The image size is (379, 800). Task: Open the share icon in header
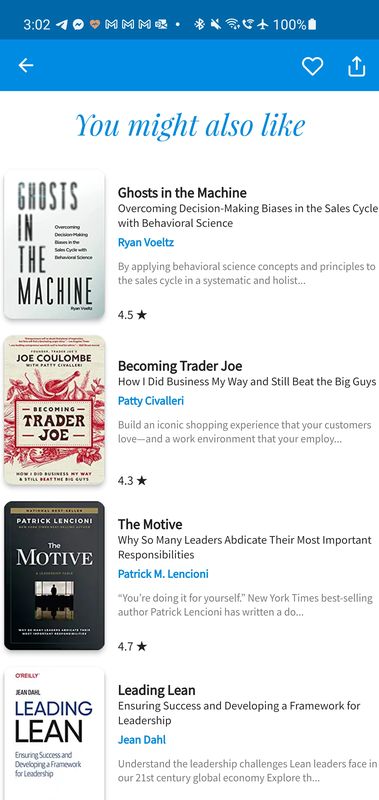(x=357, y=66)
